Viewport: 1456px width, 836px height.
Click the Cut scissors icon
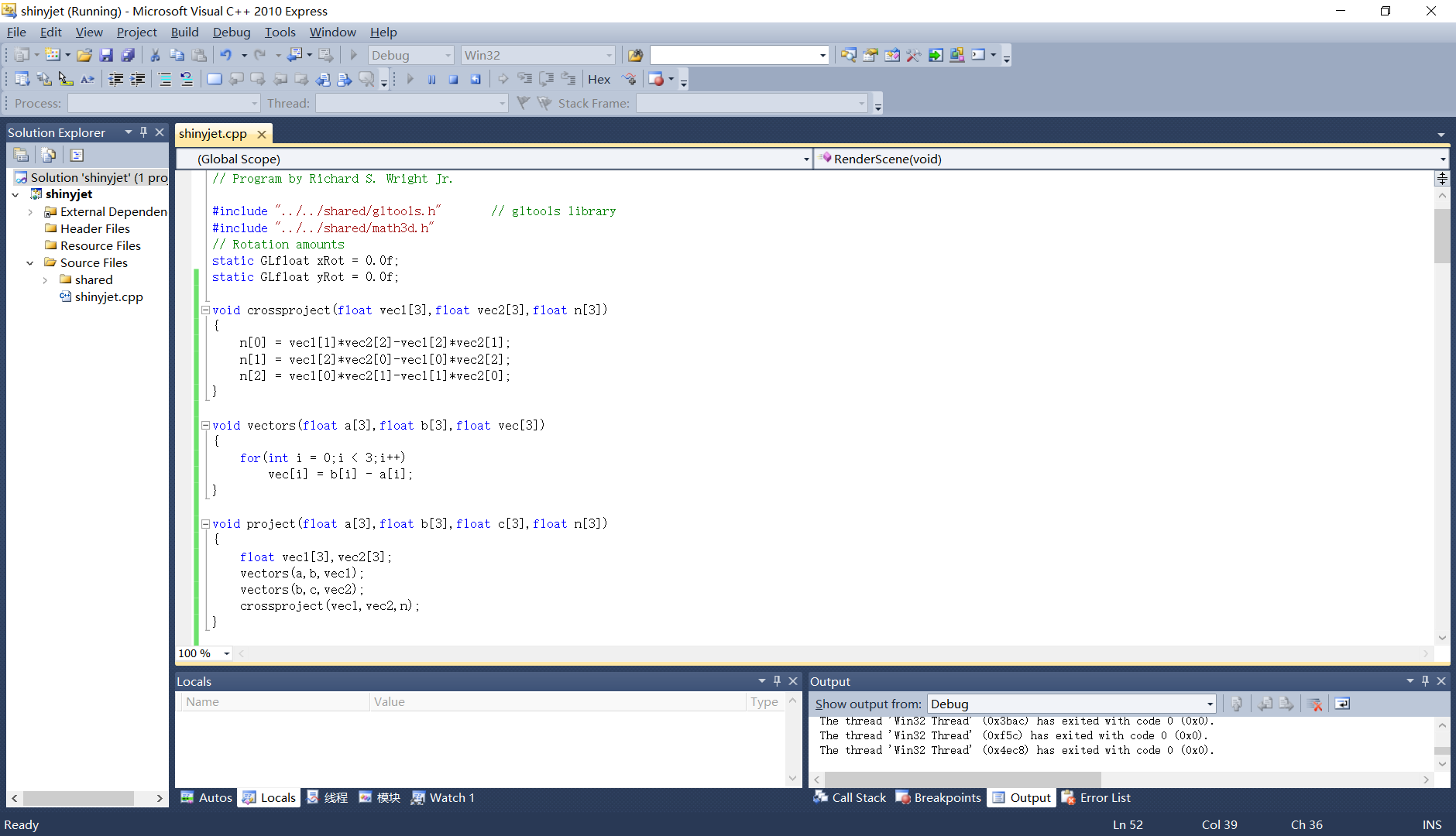tap(155, 55)
